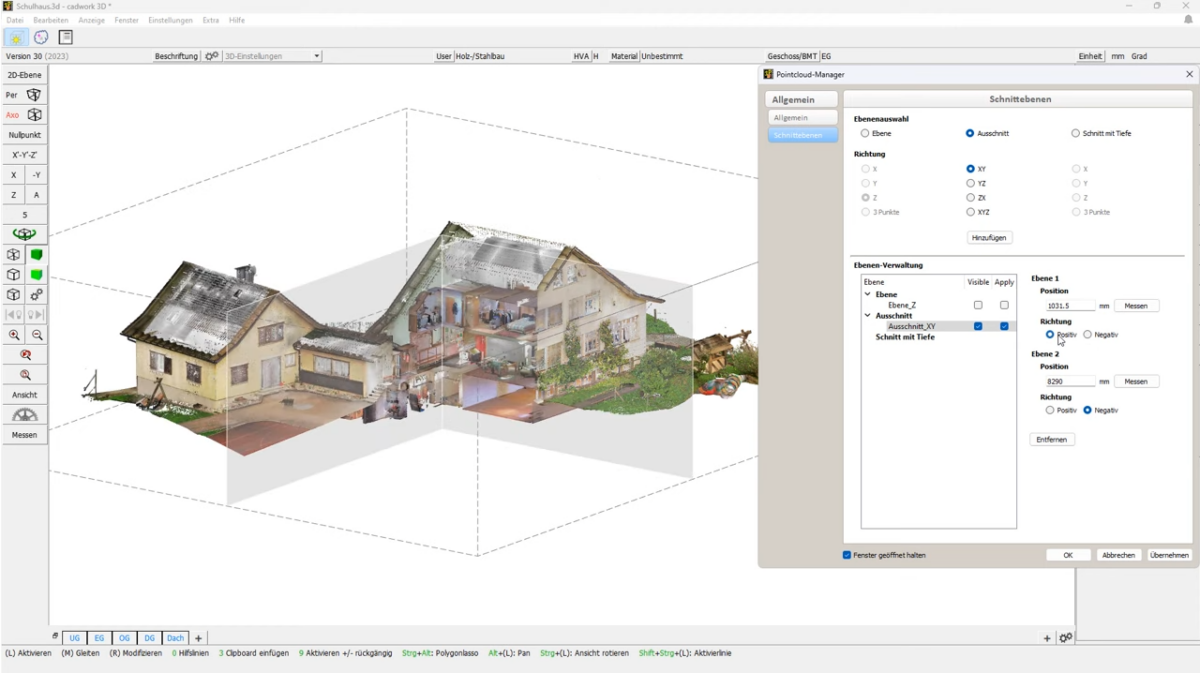Uncheck Apply for Ausschnitt_XY
The height and width of the screenshot is (673, 1200).
click(1004, 326)
